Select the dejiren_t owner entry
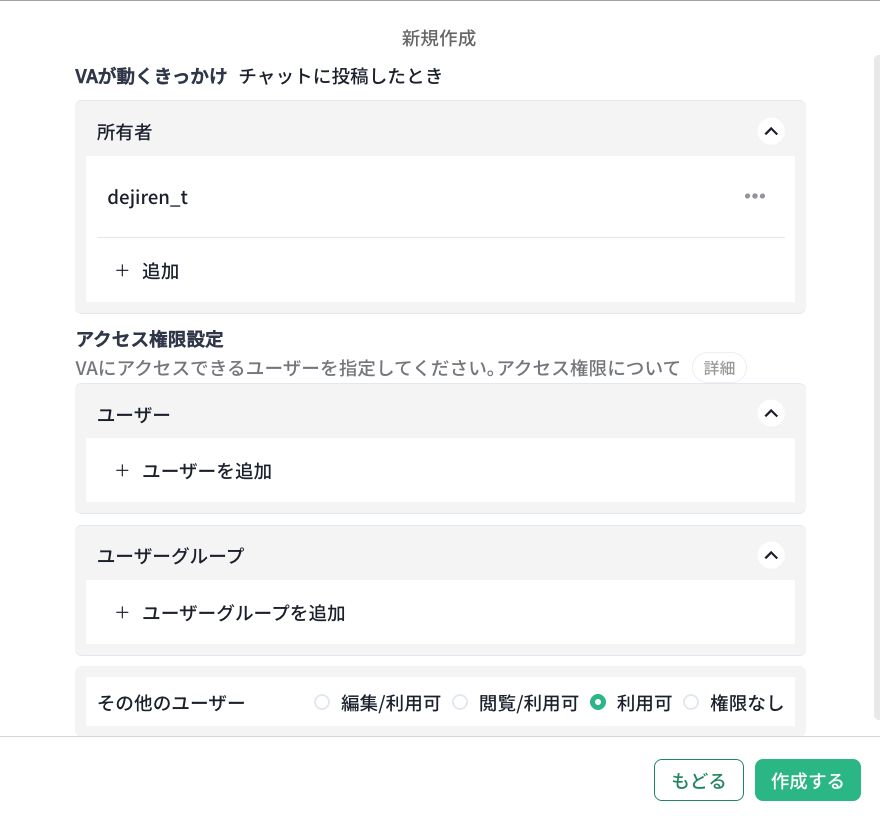 [x=148, y=197]
